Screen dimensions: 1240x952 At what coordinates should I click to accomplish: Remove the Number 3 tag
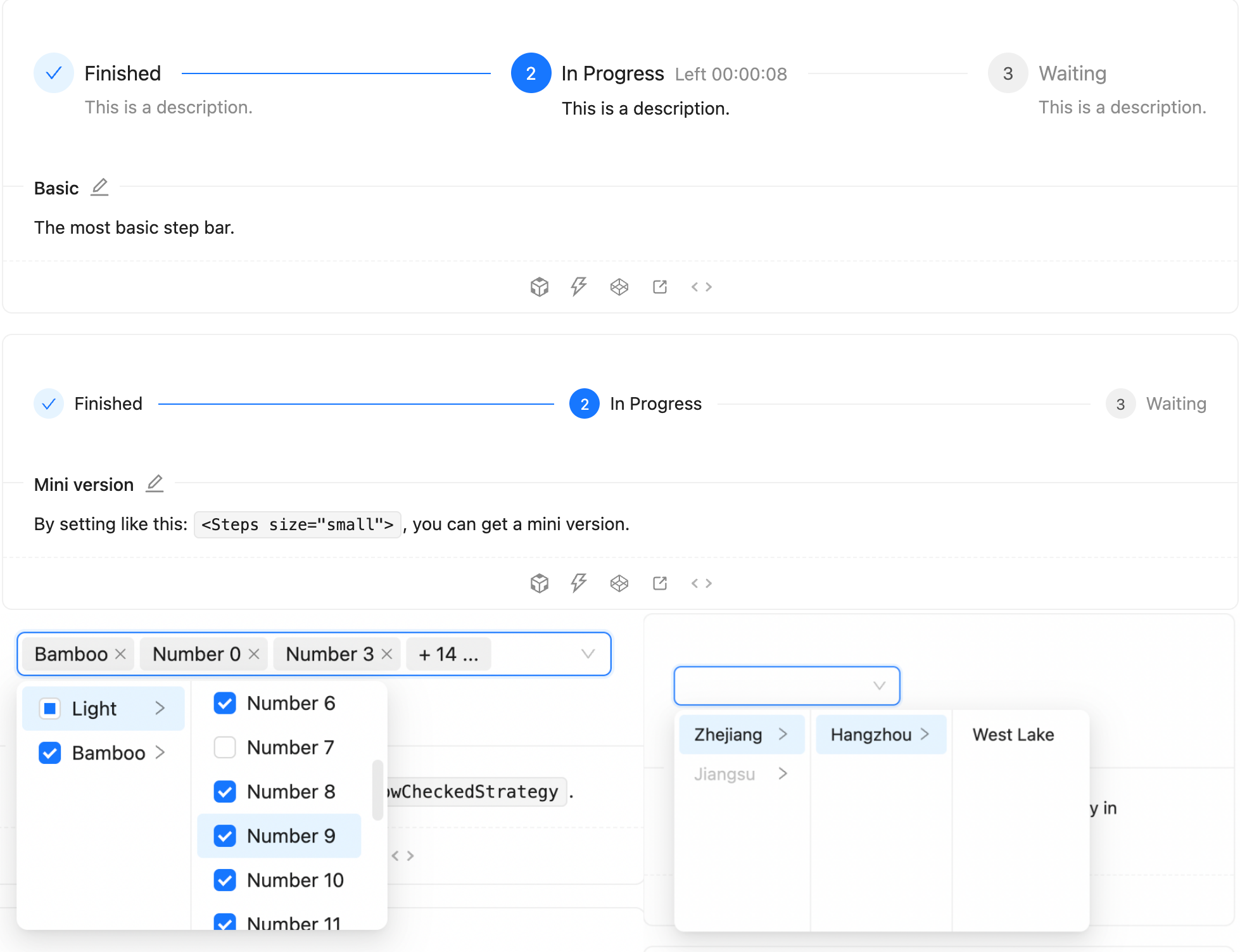point(387,654)
